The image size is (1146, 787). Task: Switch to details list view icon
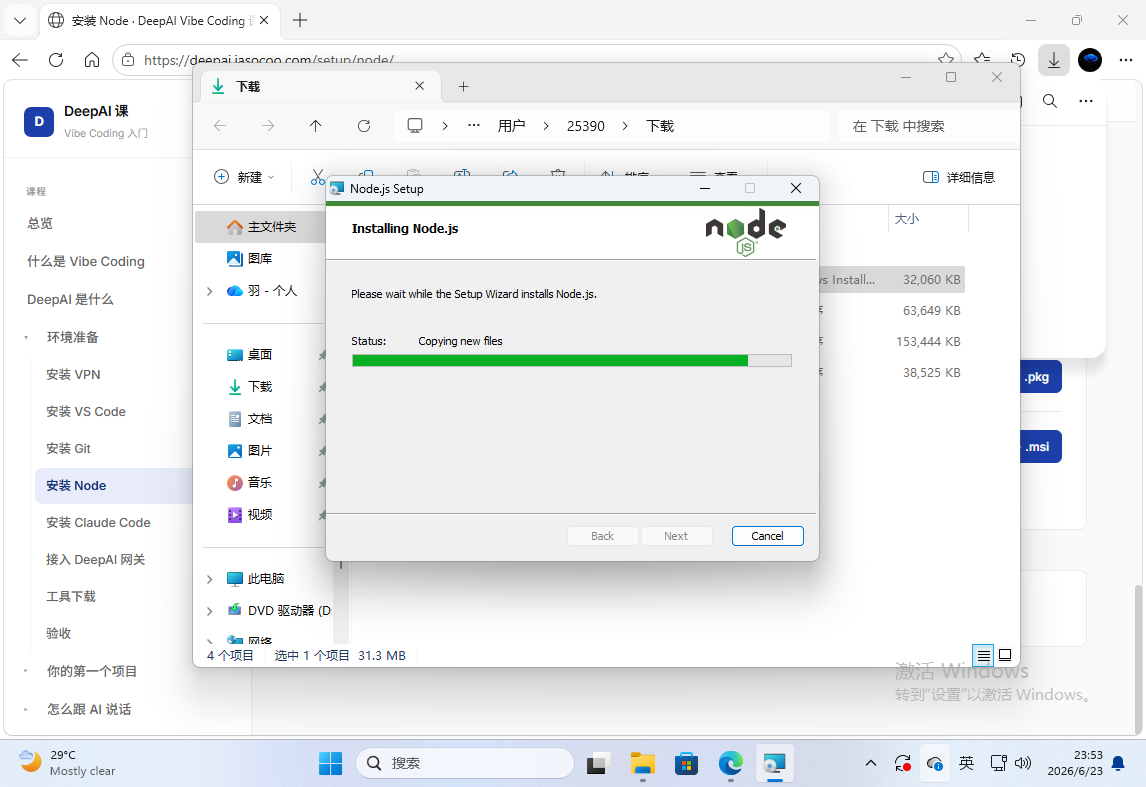click(x=983, y=655)
